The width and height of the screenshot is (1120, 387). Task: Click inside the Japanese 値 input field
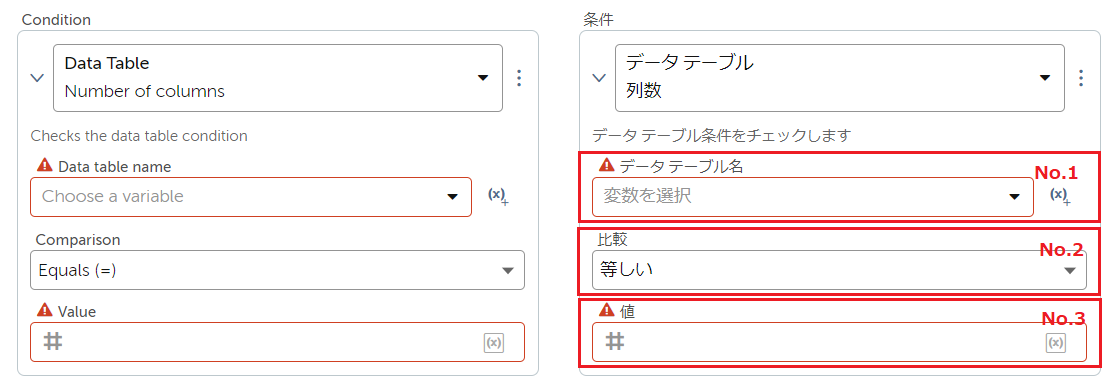tap(840, 342)
